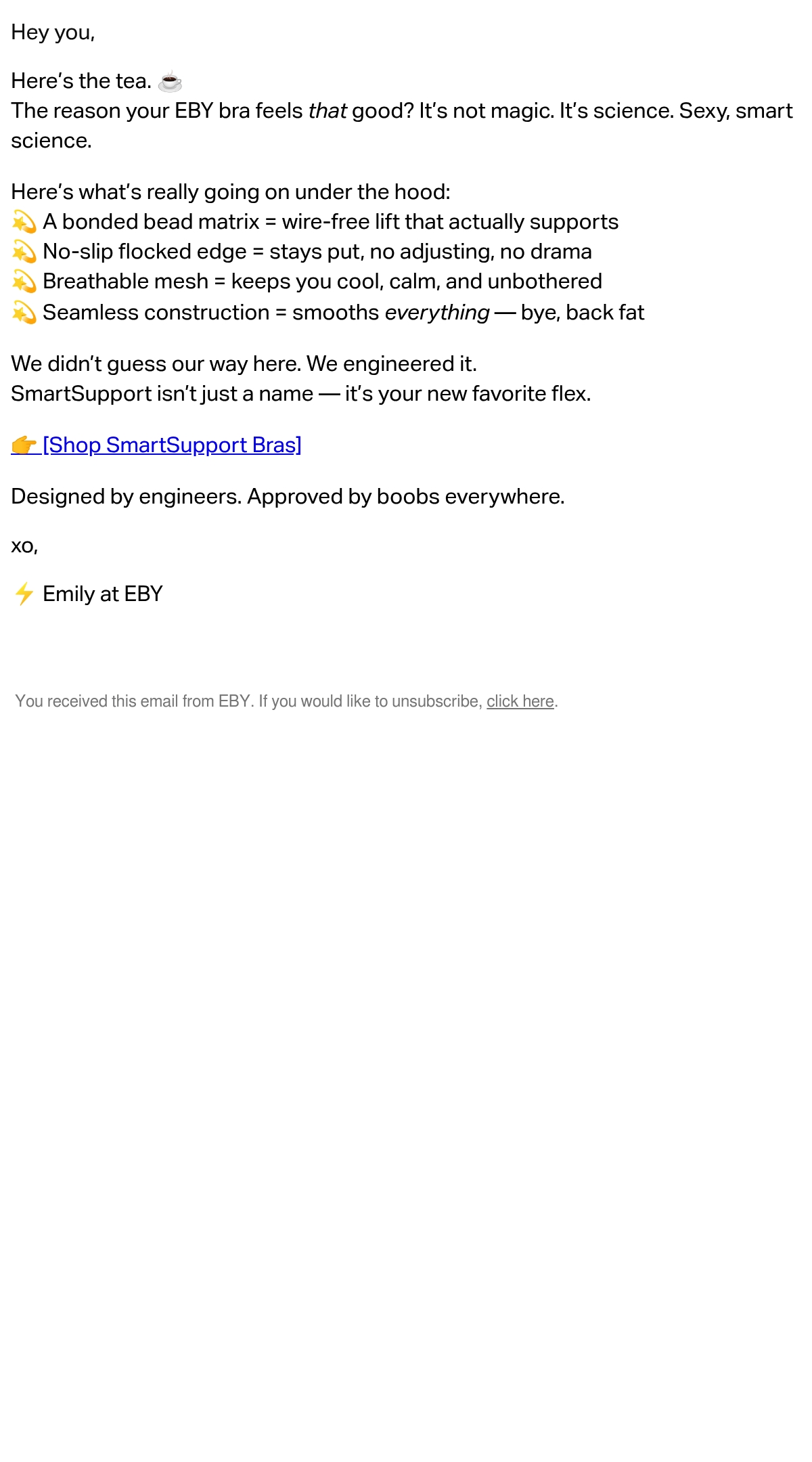The height and width of the screenshot is (1462, 812).
Task: Click the italic word 'that'
Action: click(x=328, y=111)
